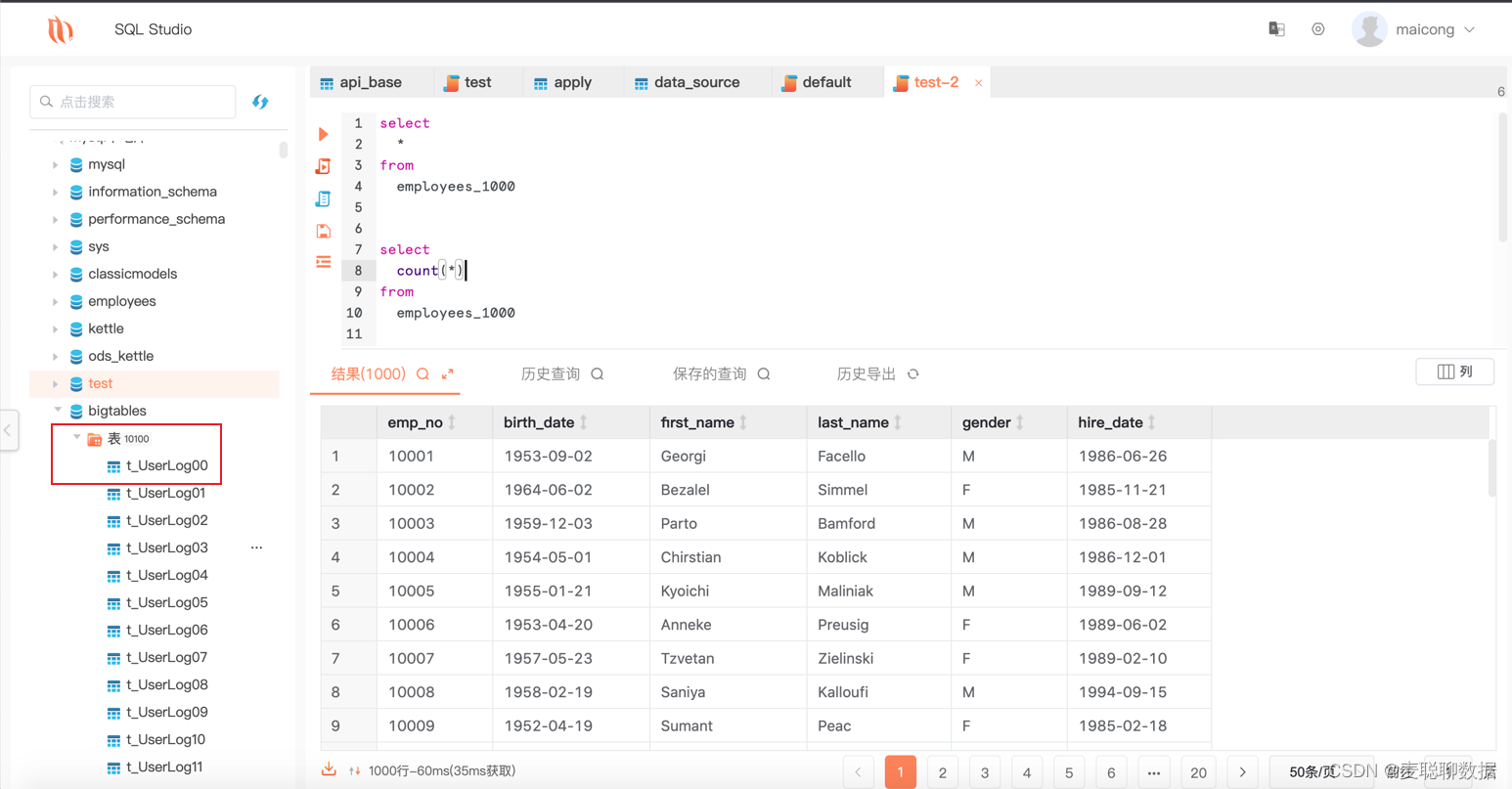Viewport: 1512px width, 789px height.
Task: Sort by last_name column
Action: 898,422
